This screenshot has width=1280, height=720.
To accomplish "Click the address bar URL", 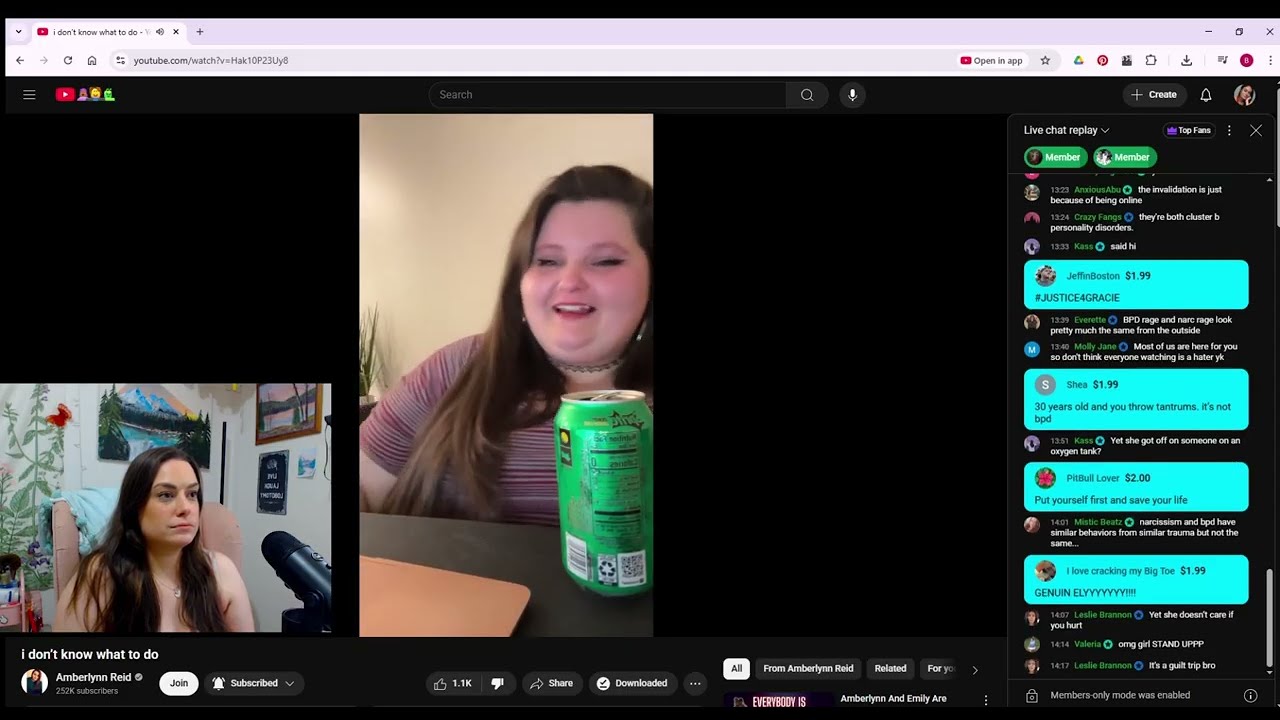I will point(211,60).
